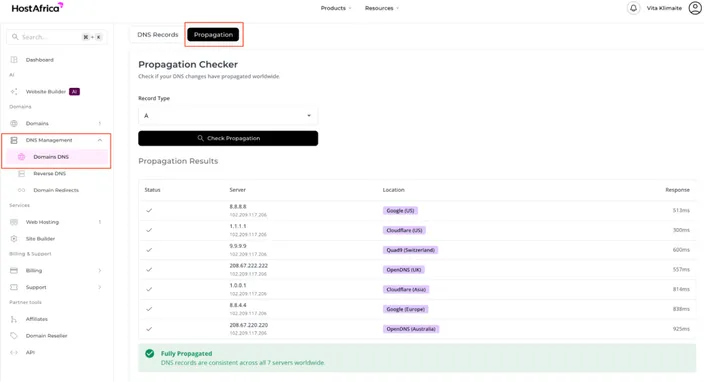704x382 pixels.
Task: Click the HostAfrica logo
Action: [37, 8]
